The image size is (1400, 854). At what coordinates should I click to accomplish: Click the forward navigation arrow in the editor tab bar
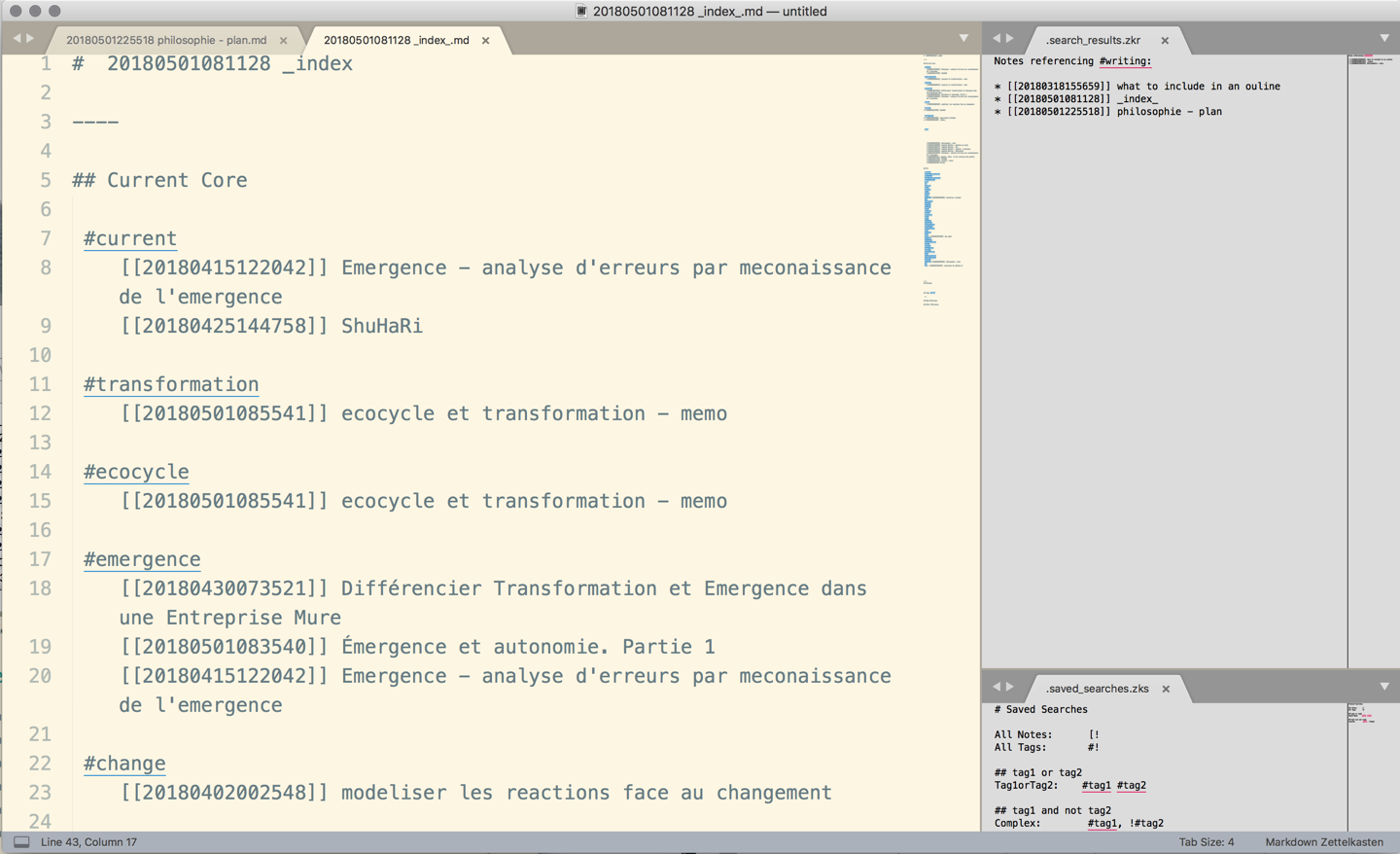tap(31, 37)
